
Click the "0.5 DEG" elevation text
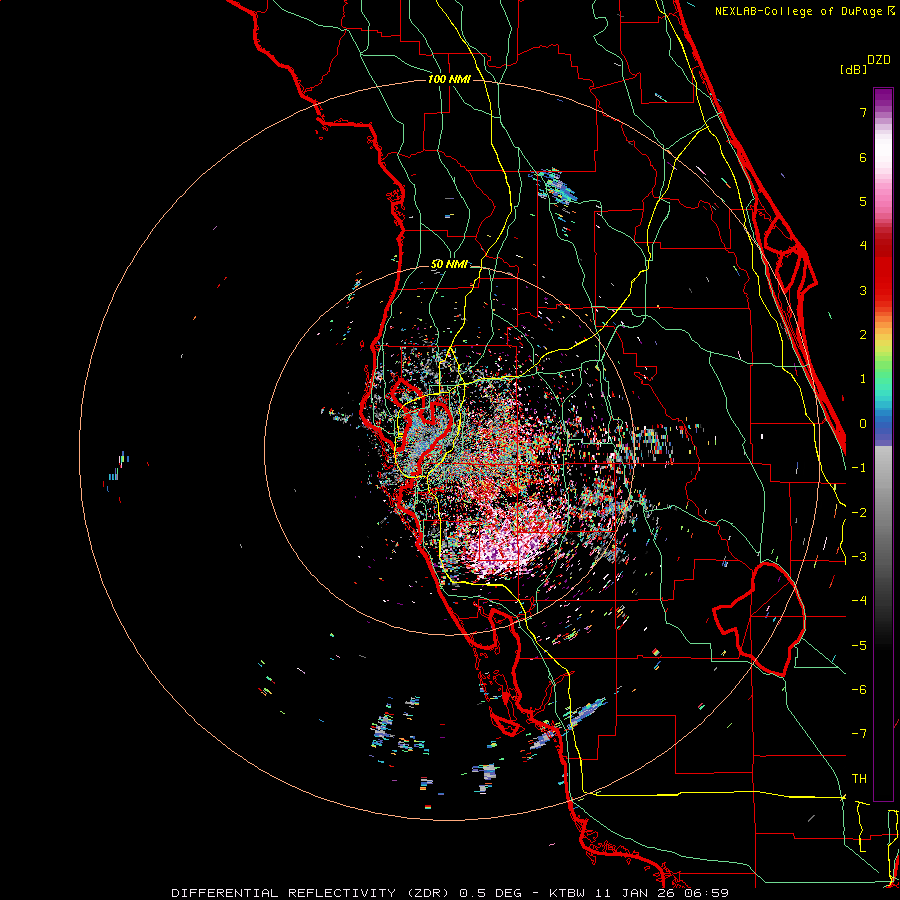click(491, 893)
